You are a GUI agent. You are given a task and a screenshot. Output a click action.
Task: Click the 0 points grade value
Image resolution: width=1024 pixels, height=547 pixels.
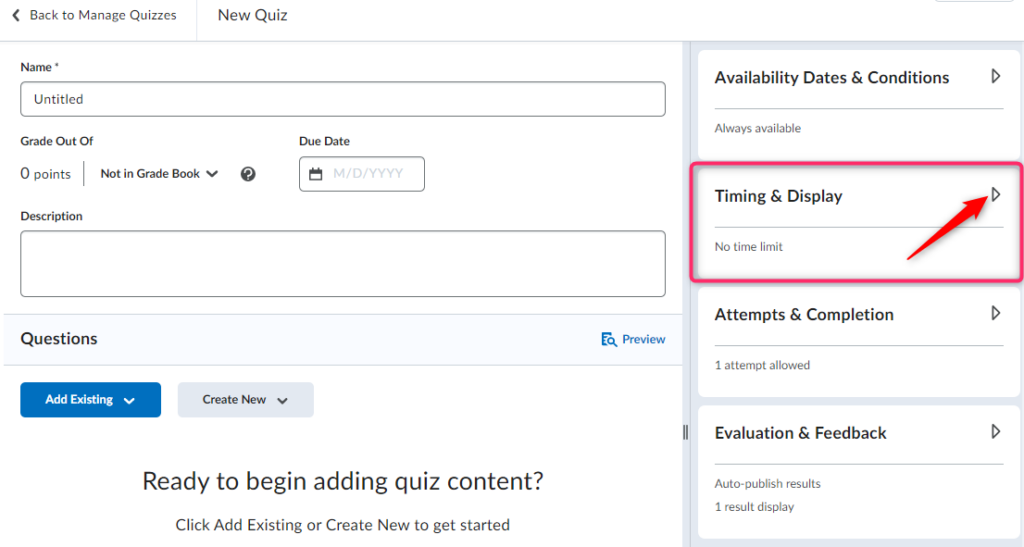46,174
